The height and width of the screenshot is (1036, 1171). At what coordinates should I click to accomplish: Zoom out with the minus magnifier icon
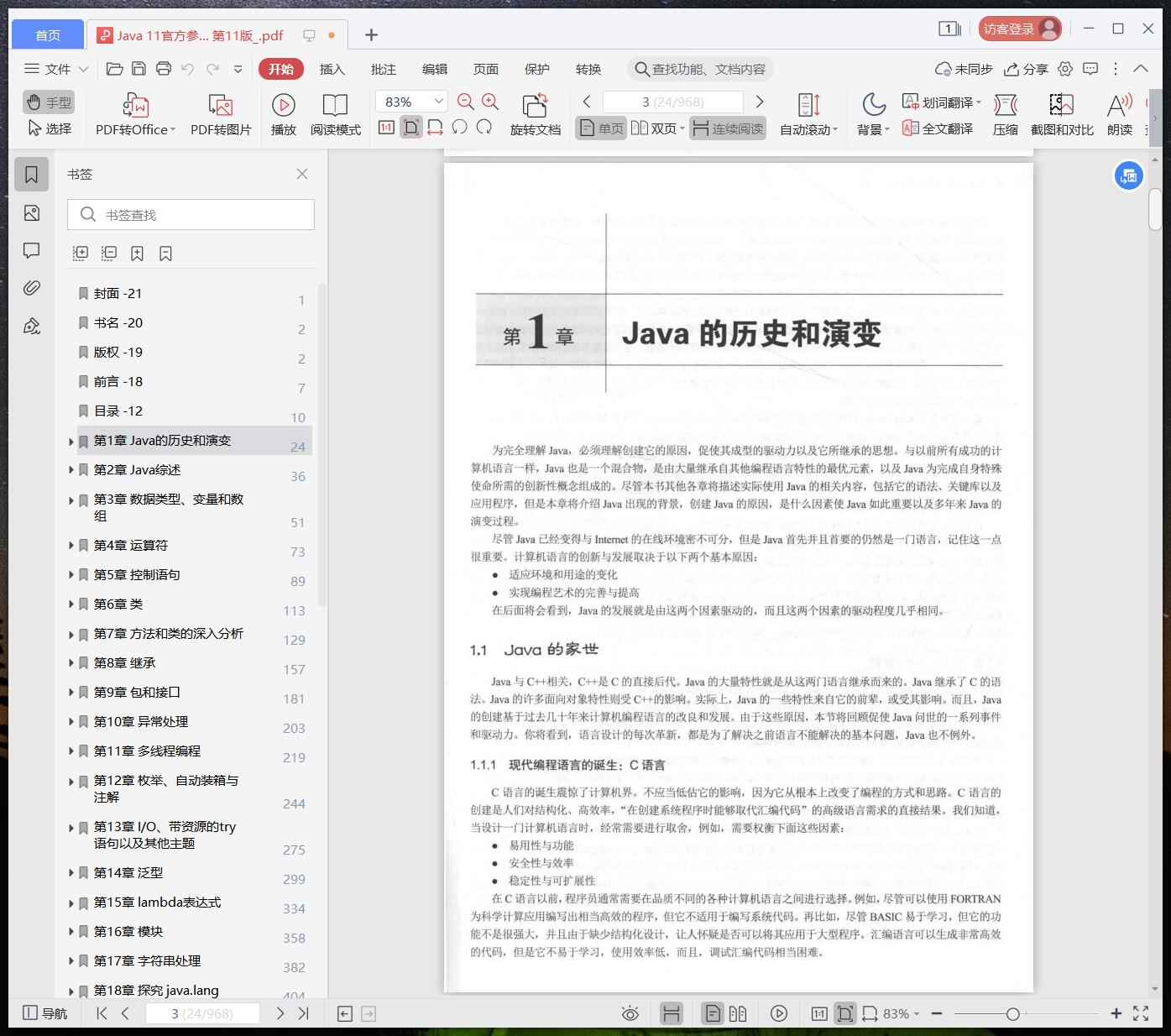(x=466, y=102)
